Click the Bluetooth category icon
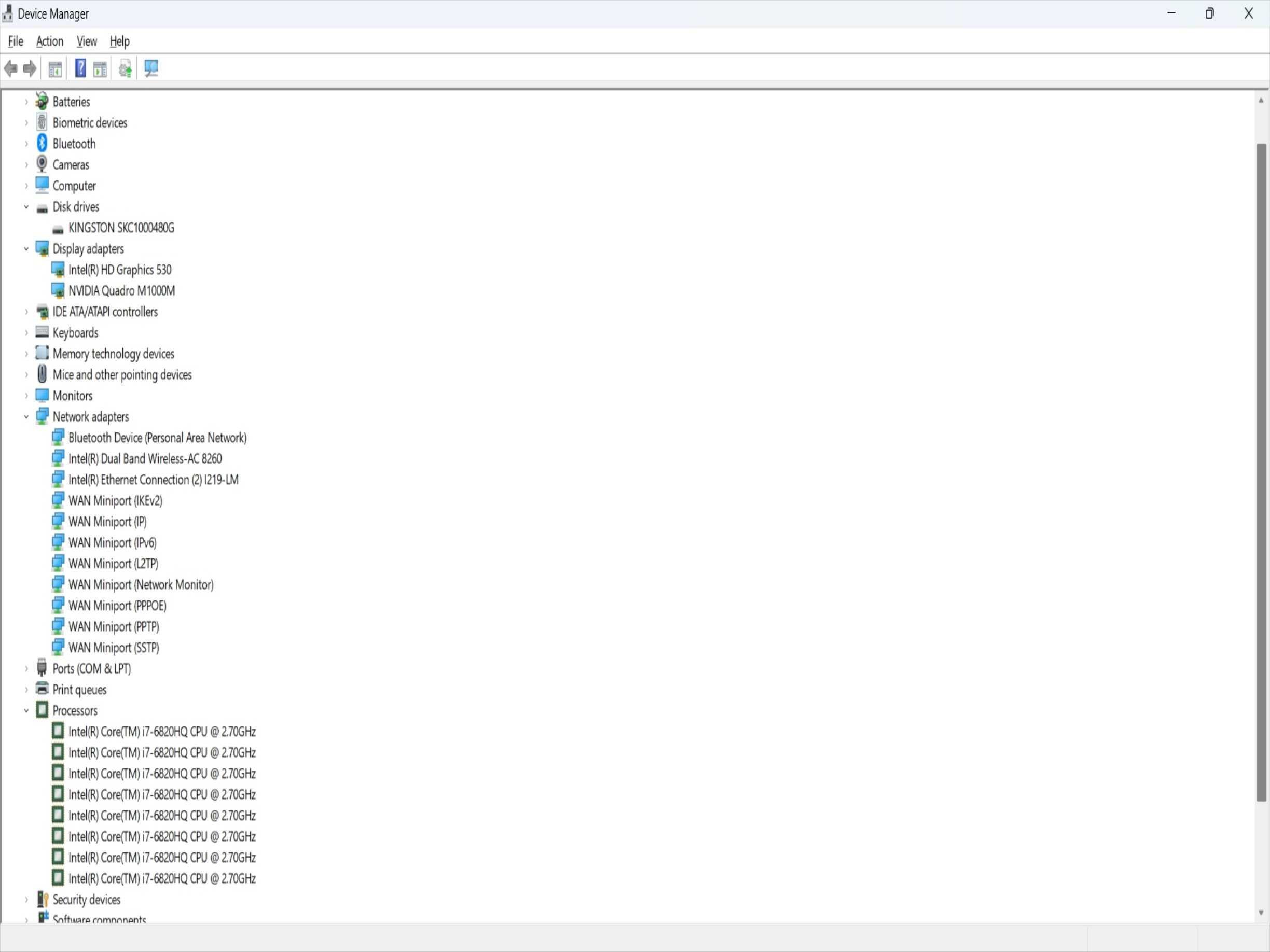The height and width of the screenshot is (952, 1270). (x=42, y=143)
